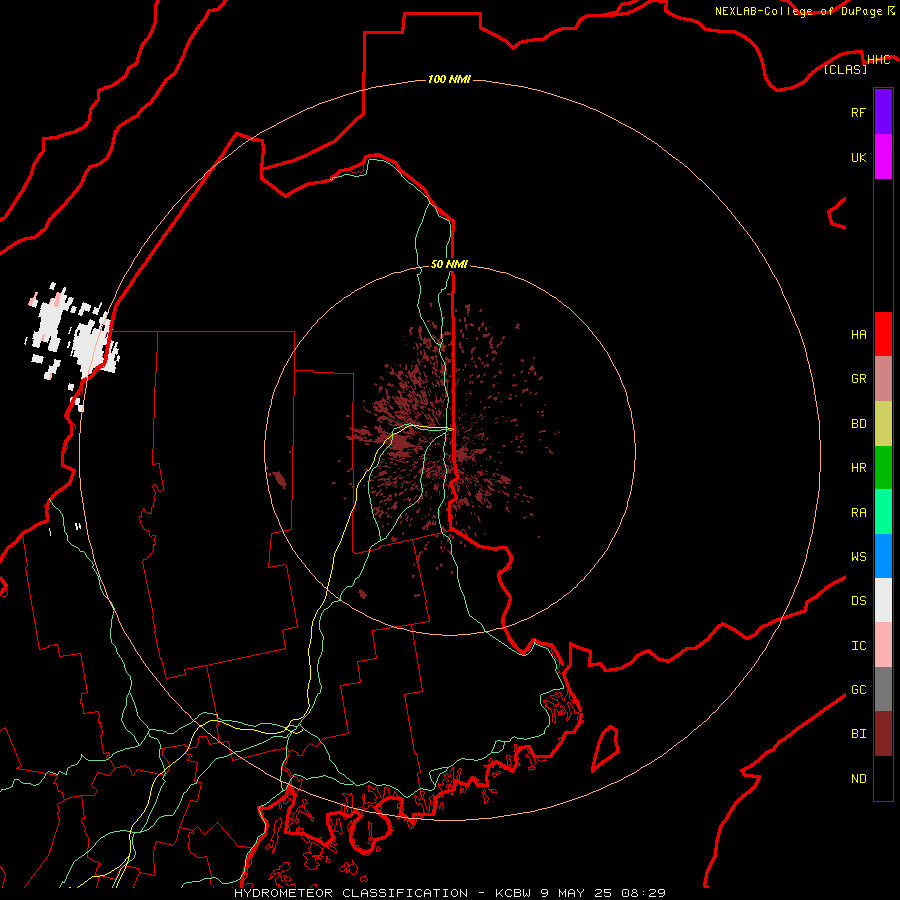Click the KCBW radar site identifier
The width and height of the screenshot is (900, 900).
pyautogui.click(x=513, y=893)
